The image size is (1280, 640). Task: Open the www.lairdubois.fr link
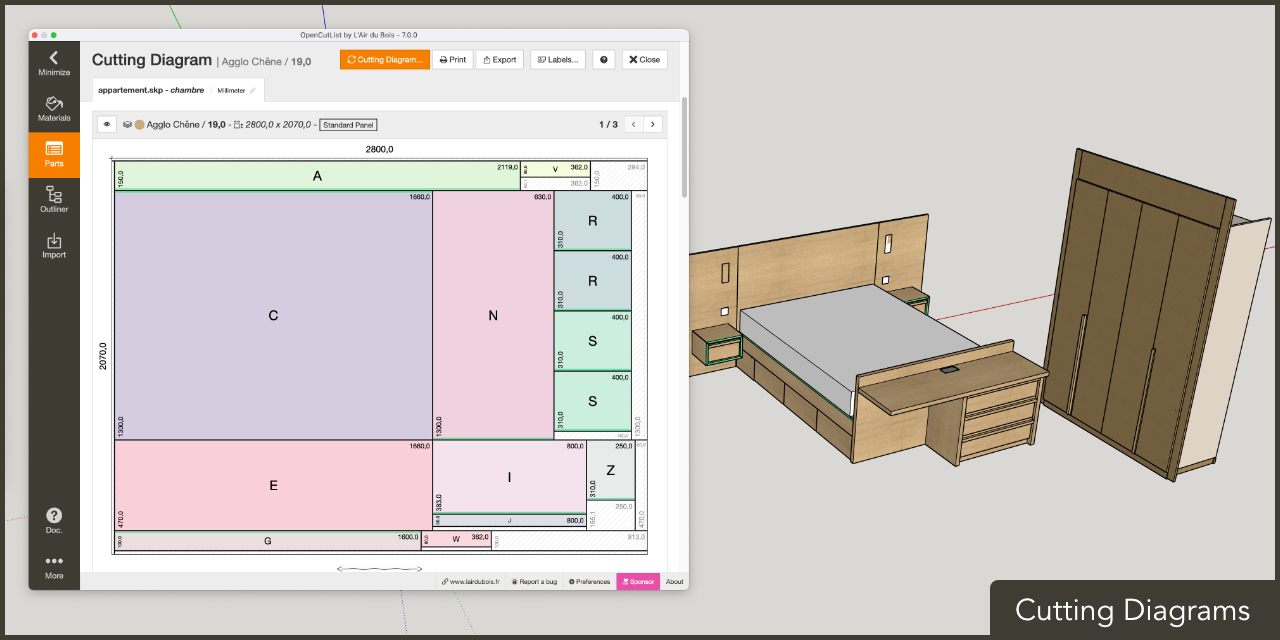coord(470,581)
